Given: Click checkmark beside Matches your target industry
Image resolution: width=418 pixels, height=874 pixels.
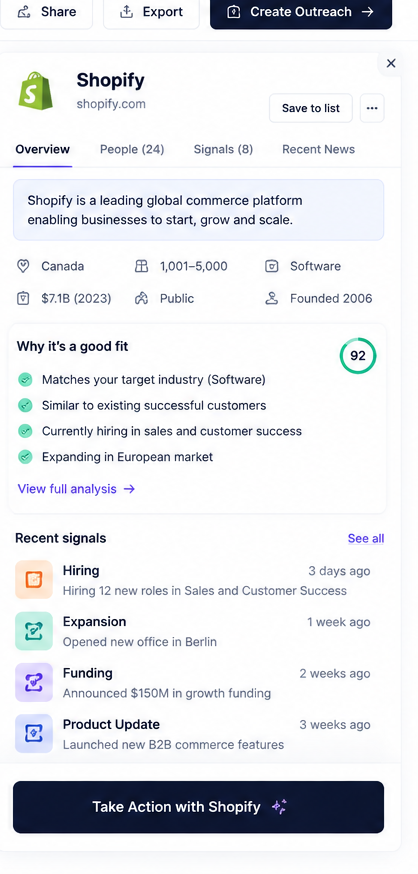Looking at the screenshot, I should pyautogui.click(x=25, y=380).
